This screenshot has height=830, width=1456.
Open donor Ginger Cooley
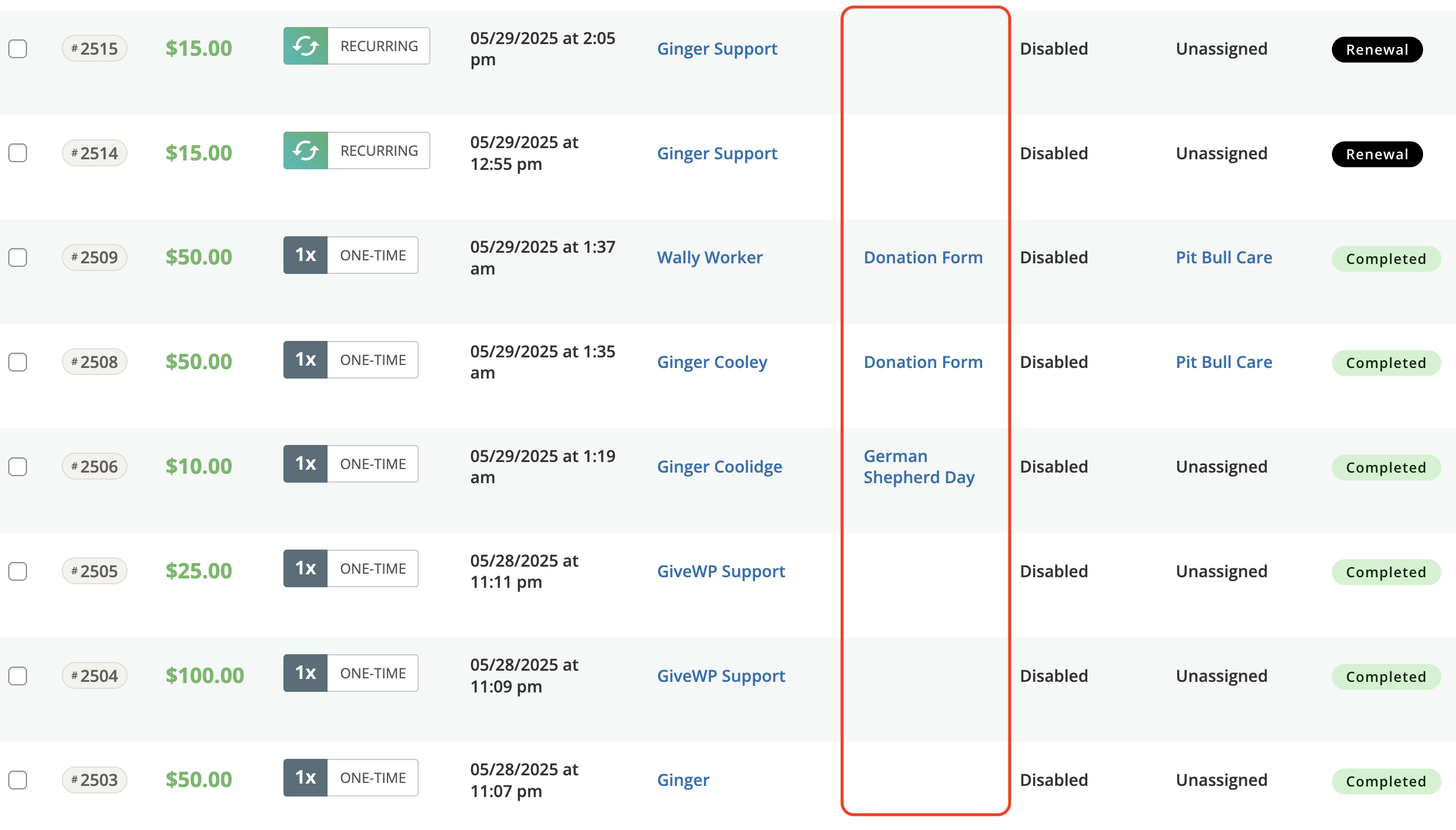tap(712, 362)
